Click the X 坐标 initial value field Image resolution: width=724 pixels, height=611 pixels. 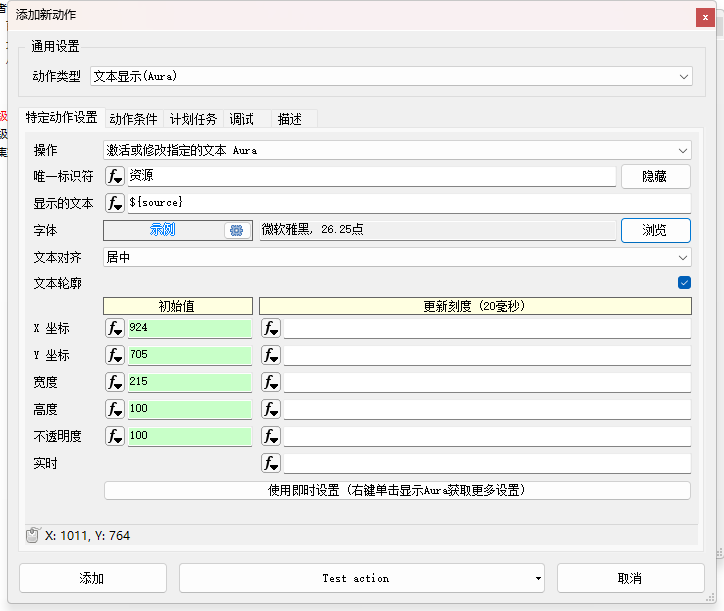[189, 329]
